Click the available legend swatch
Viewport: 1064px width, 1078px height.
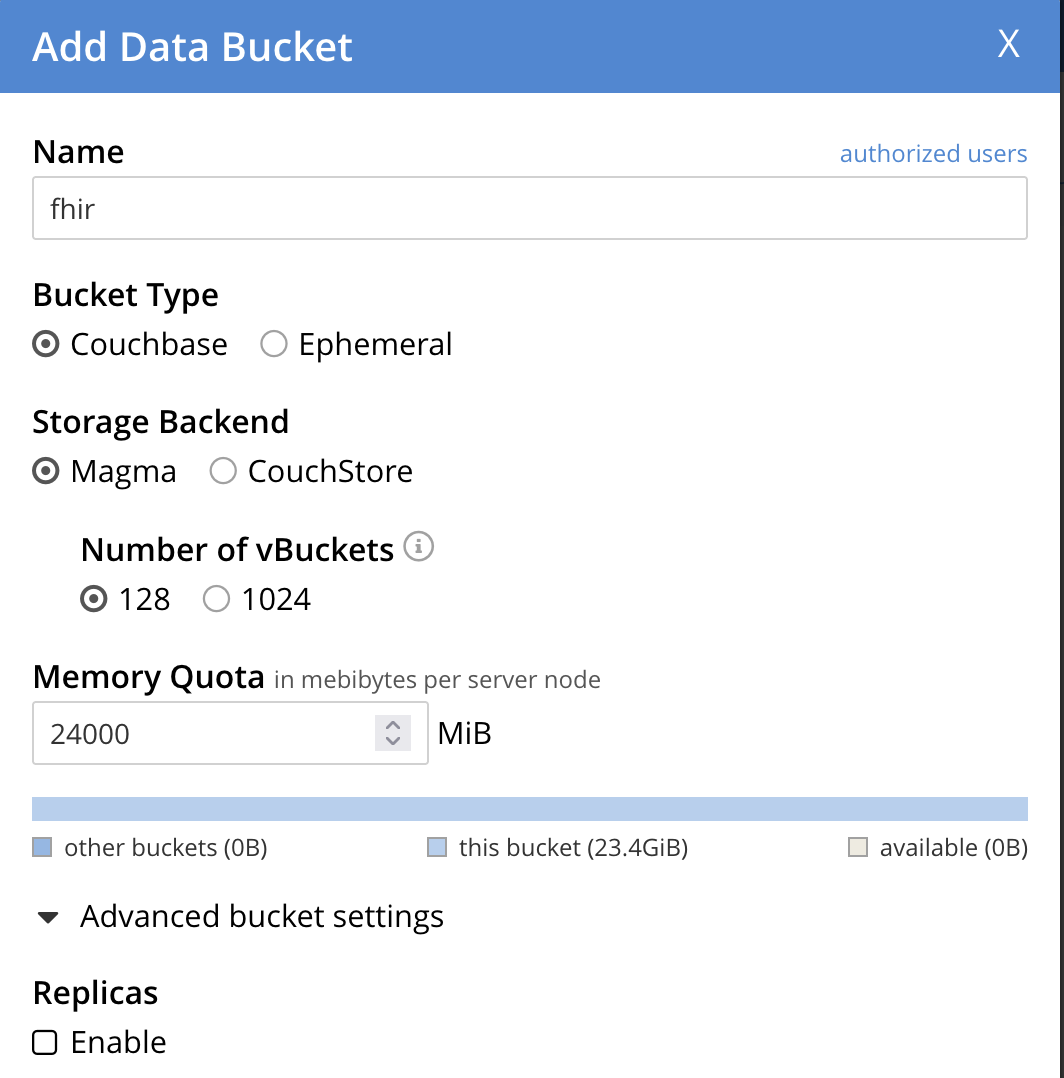click(857, 848)
